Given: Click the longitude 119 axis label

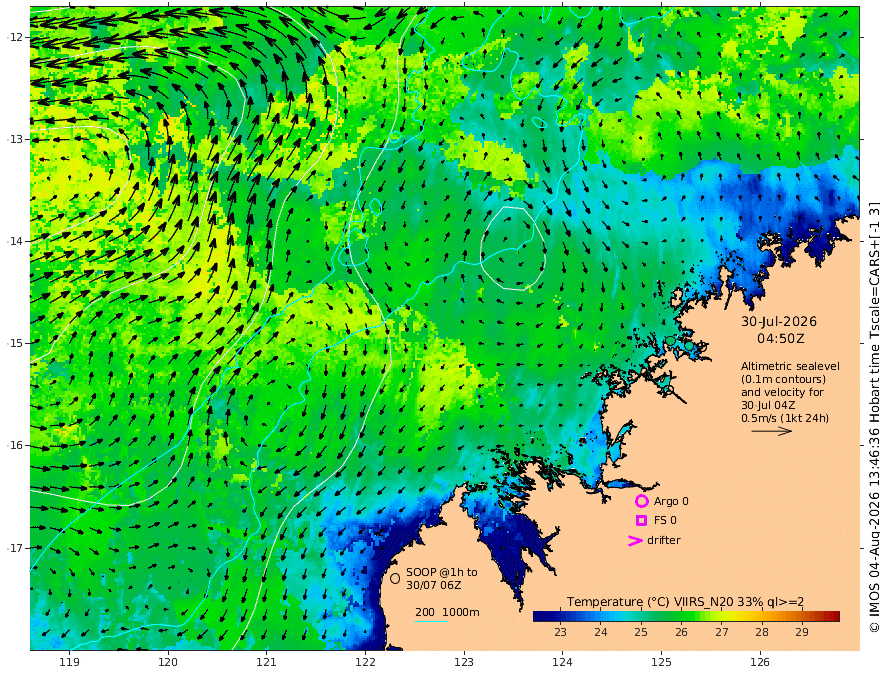Looking at the screenshot, I should pyautogui.click(x=69, y=662).
